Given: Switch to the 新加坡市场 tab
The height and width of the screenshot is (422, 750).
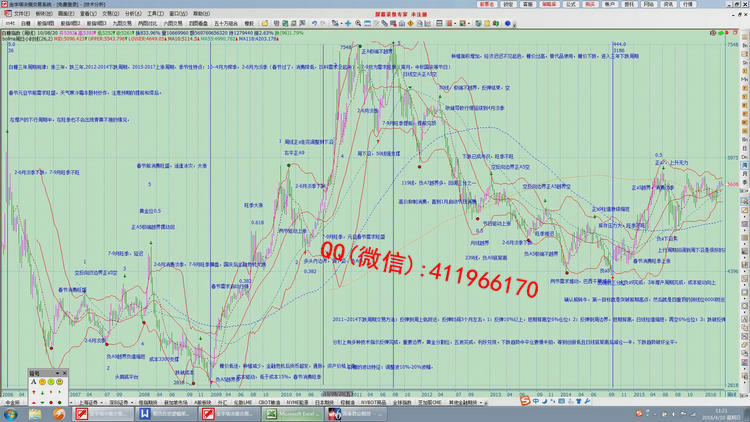Looking at the screenshot, I should click(x=176, y=402).
